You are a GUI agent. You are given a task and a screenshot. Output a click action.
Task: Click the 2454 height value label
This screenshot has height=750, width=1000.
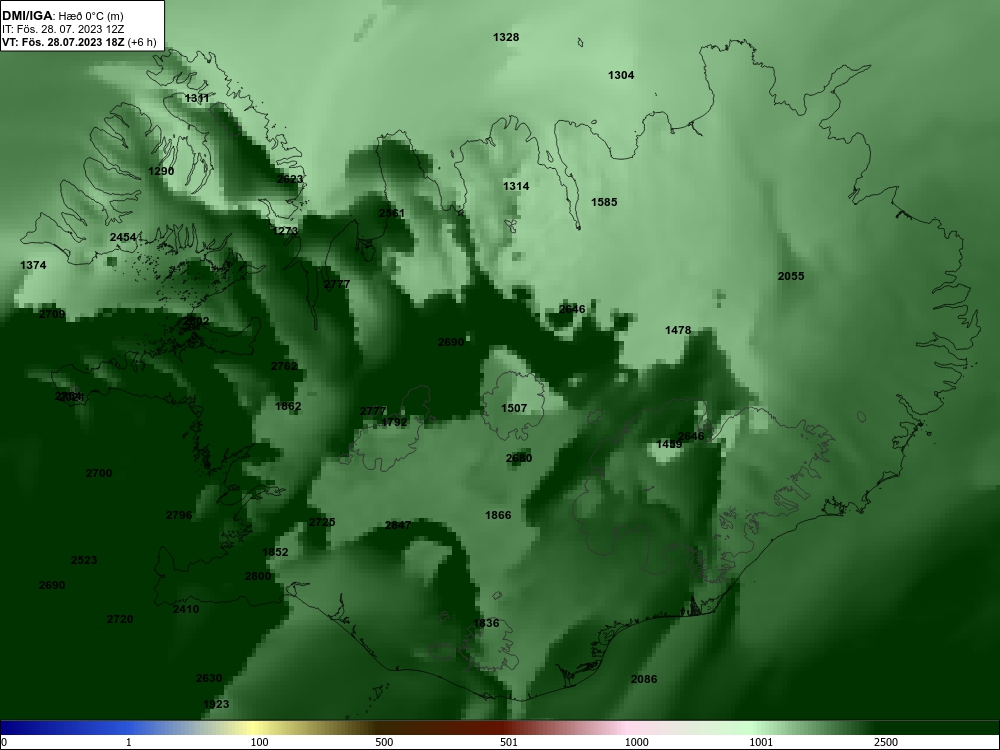123,237
